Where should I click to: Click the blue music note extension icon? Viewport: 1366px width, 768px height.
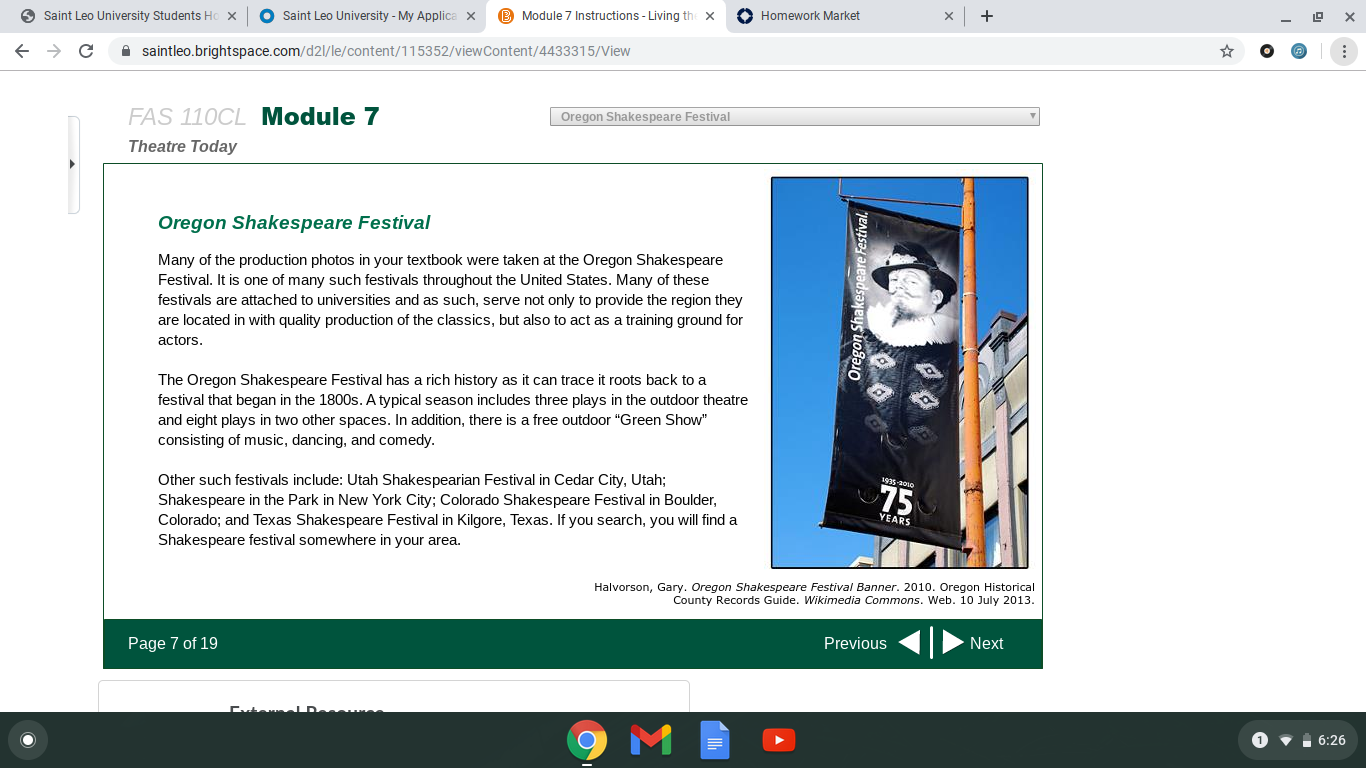(1299, 51)
